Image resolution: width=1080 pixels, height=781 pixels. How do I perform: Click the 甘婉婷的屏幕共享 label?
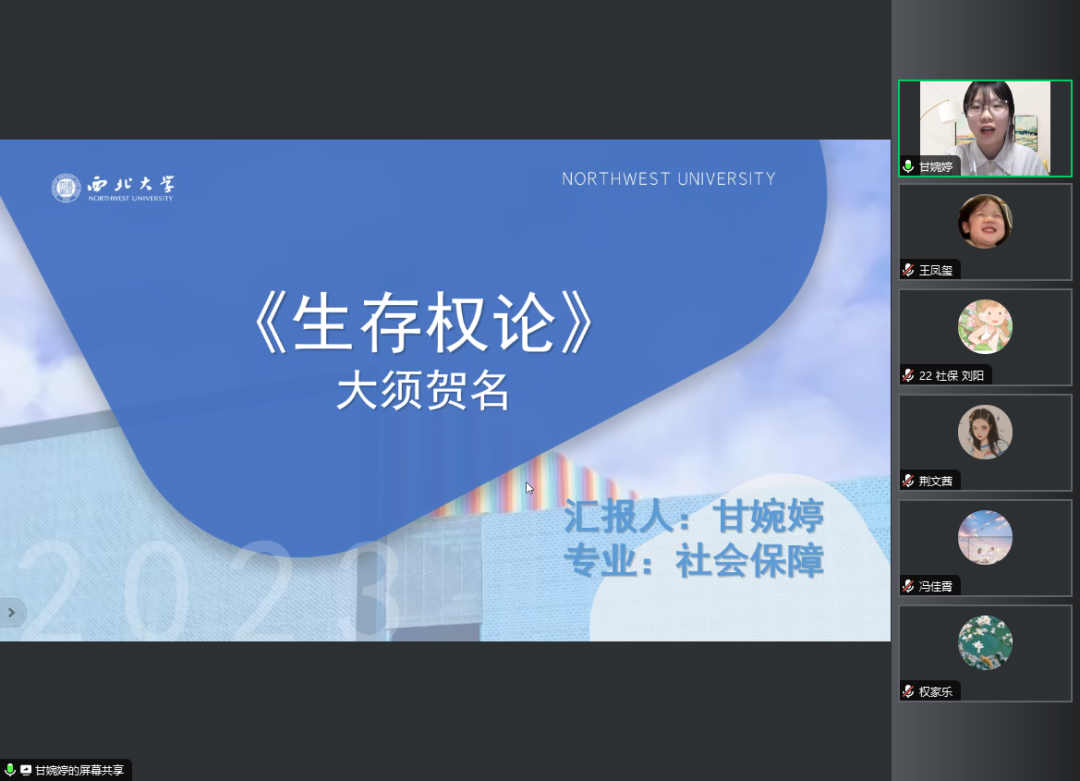[x=80, y=770]
